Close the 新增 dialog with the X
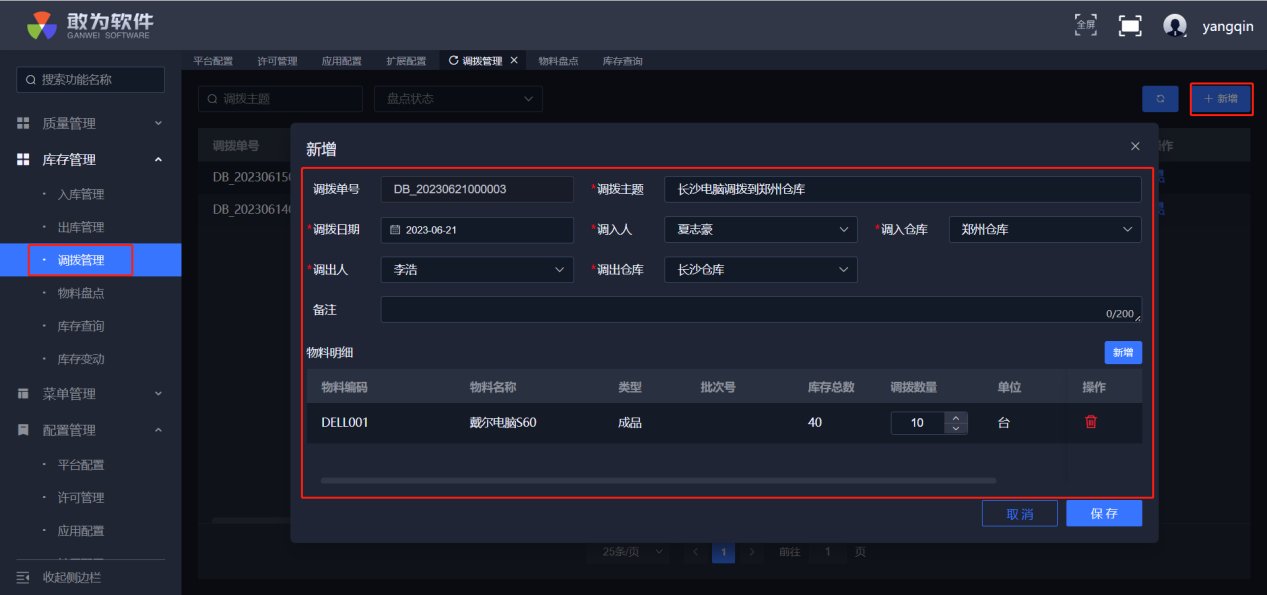Screen dimensions: 1267x595 (1135, 146)
